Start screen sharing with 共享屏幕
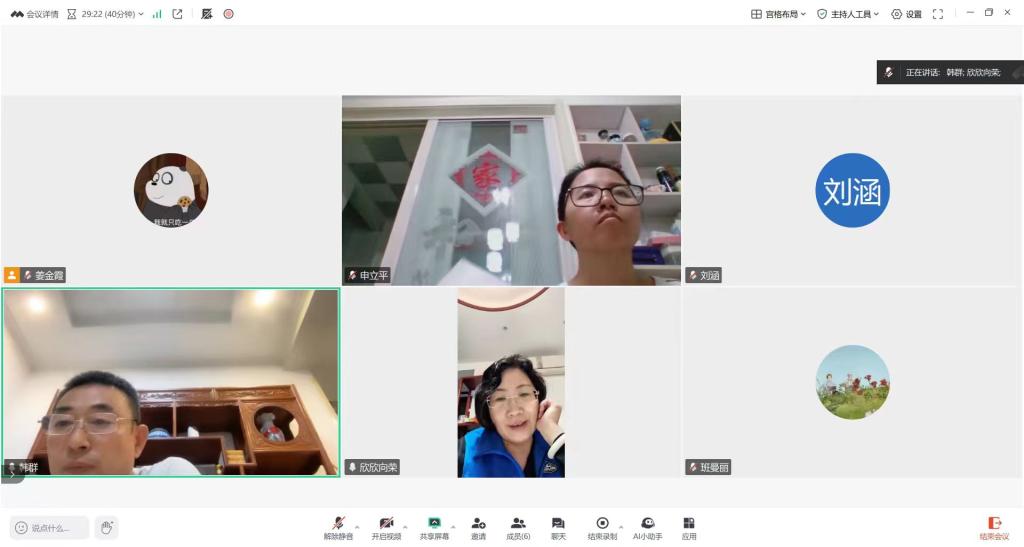This screenshot has height=547, width=1024. pyautogui.click(x=434, y=527)
